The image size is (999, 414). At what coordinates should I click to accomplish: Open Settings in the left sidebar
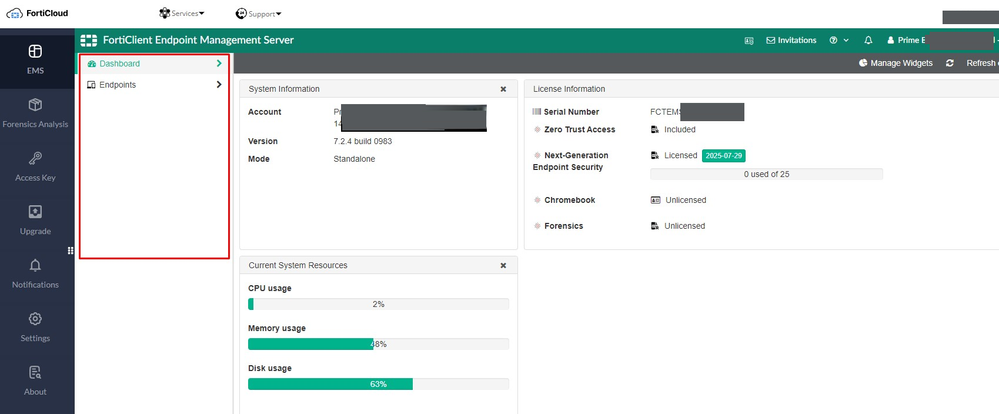point(36,327)
